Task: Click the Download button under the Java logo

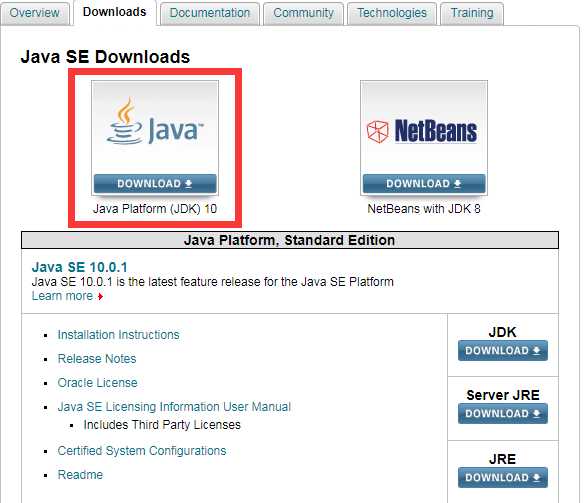Action: [155, 183]
